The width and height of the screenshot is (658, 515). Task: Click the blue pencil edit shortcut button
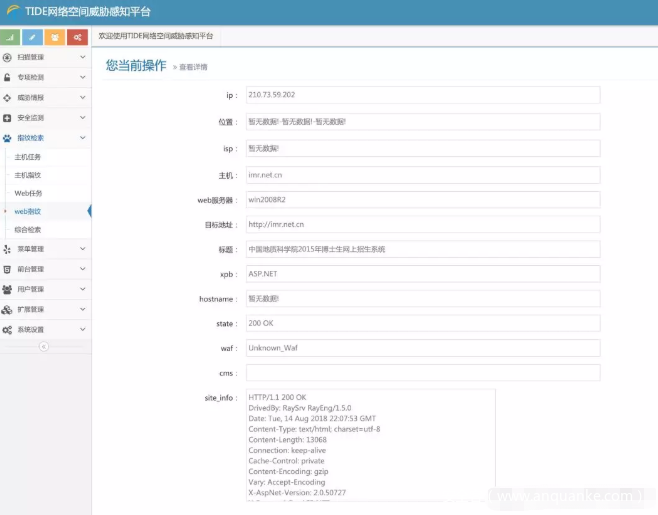point(33,38)
